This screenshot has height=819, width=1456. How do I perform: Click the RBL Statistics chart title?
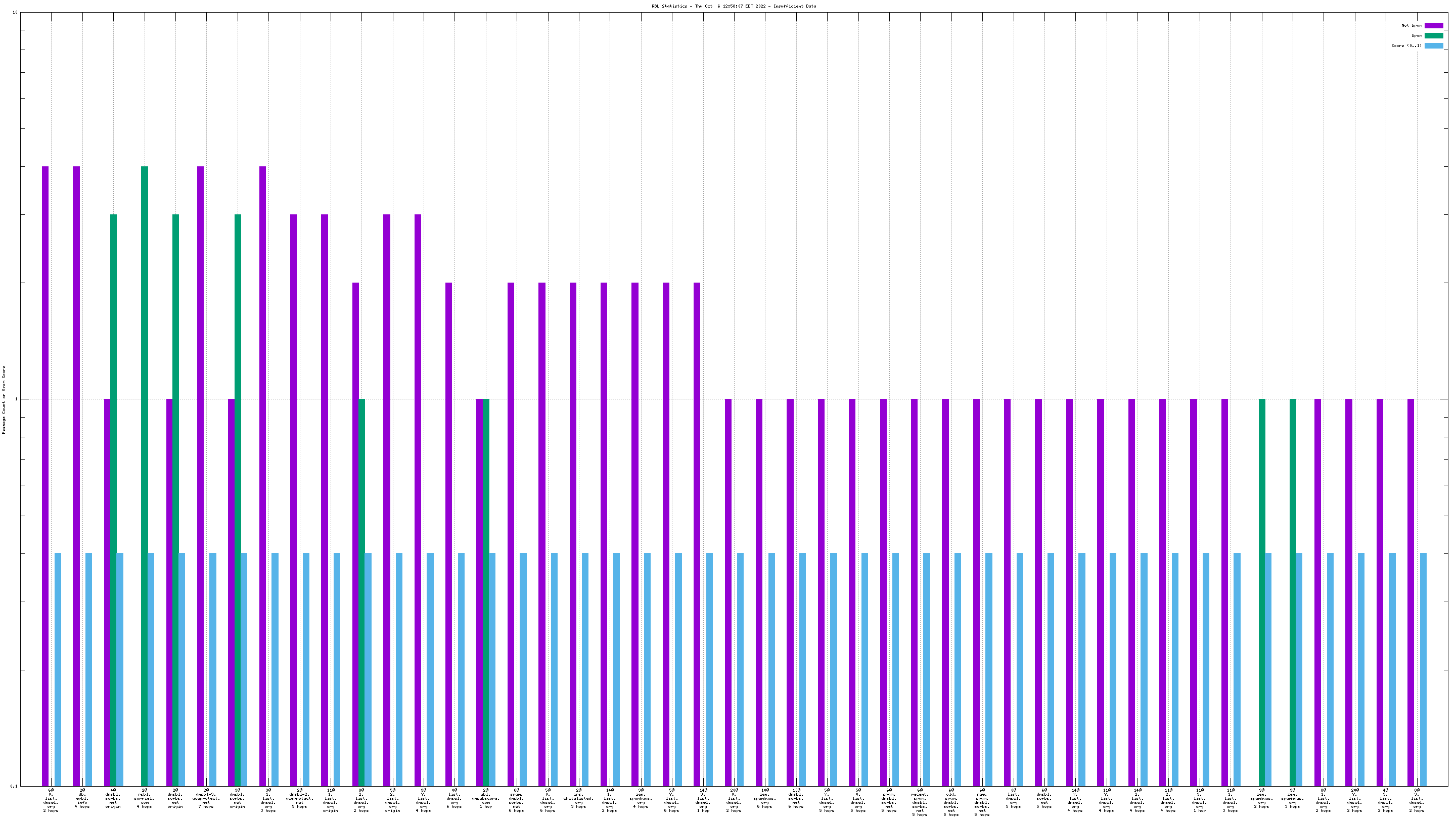pyautogui.click(x=734, y=6)
